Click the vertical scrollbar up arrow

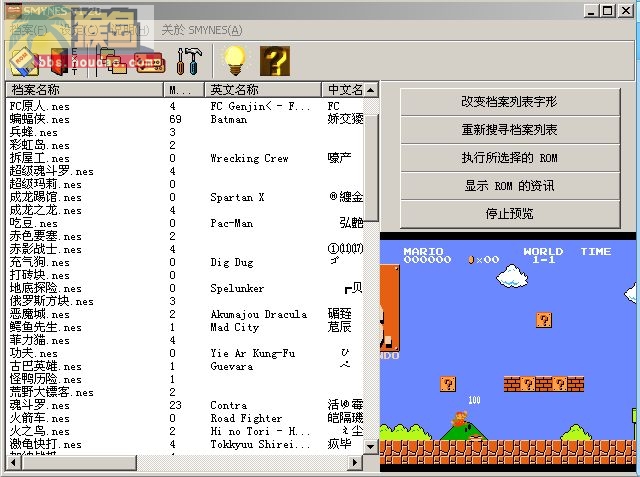(371, 90)
